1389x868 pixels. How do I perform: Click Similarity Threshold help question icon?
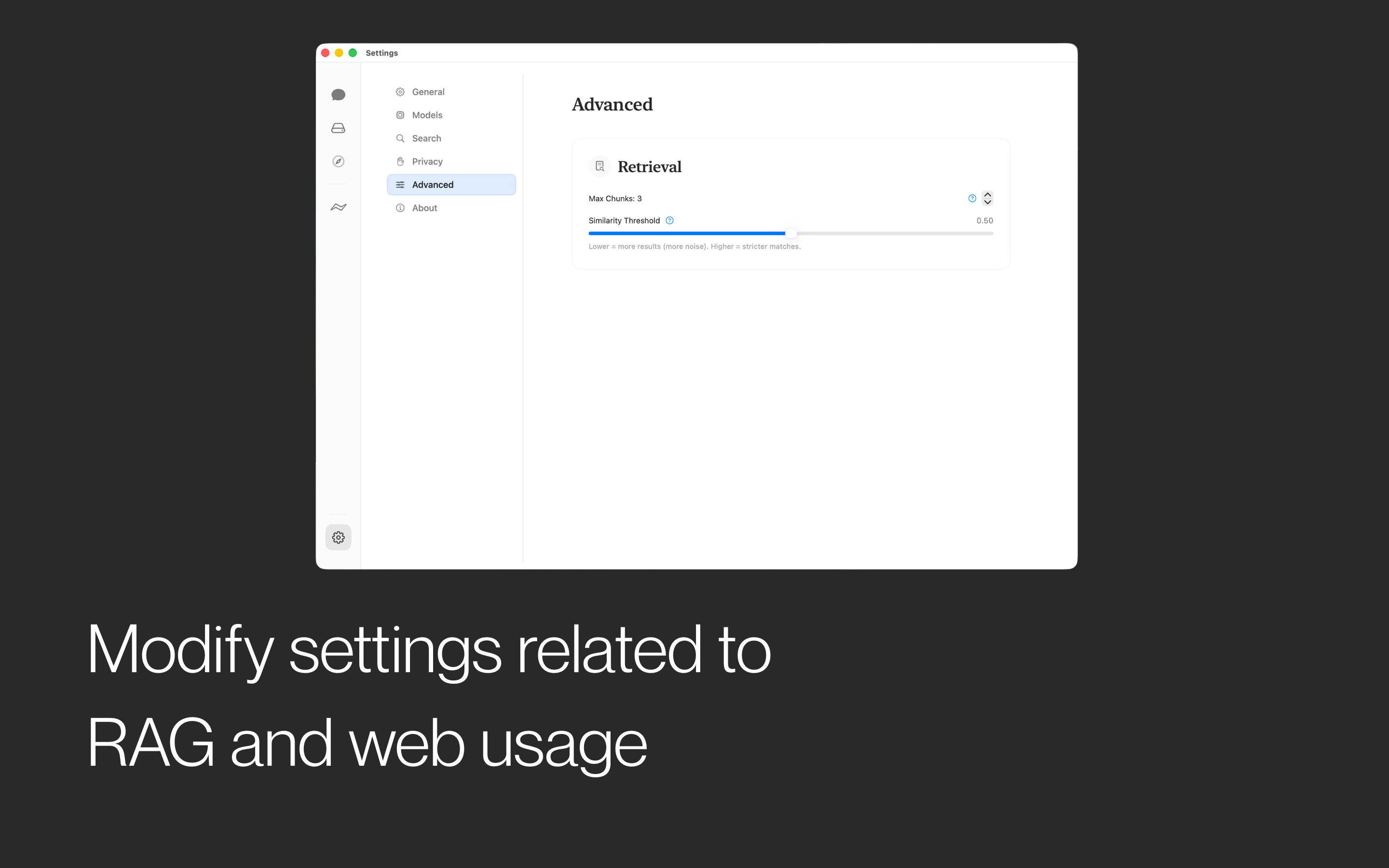[x=669, y=220]
